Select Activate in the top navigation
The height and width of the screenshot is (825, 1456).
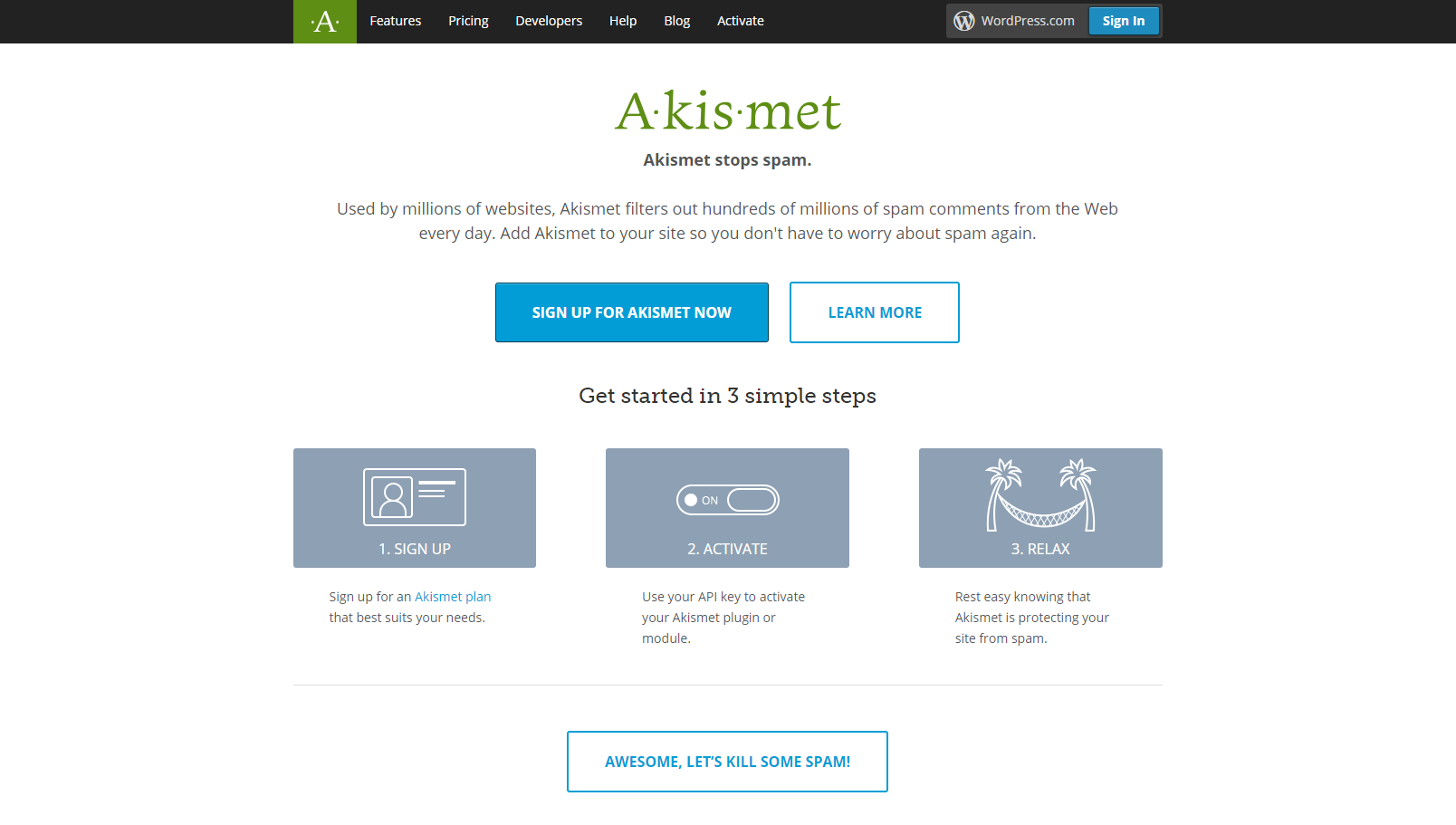[741, 21]
